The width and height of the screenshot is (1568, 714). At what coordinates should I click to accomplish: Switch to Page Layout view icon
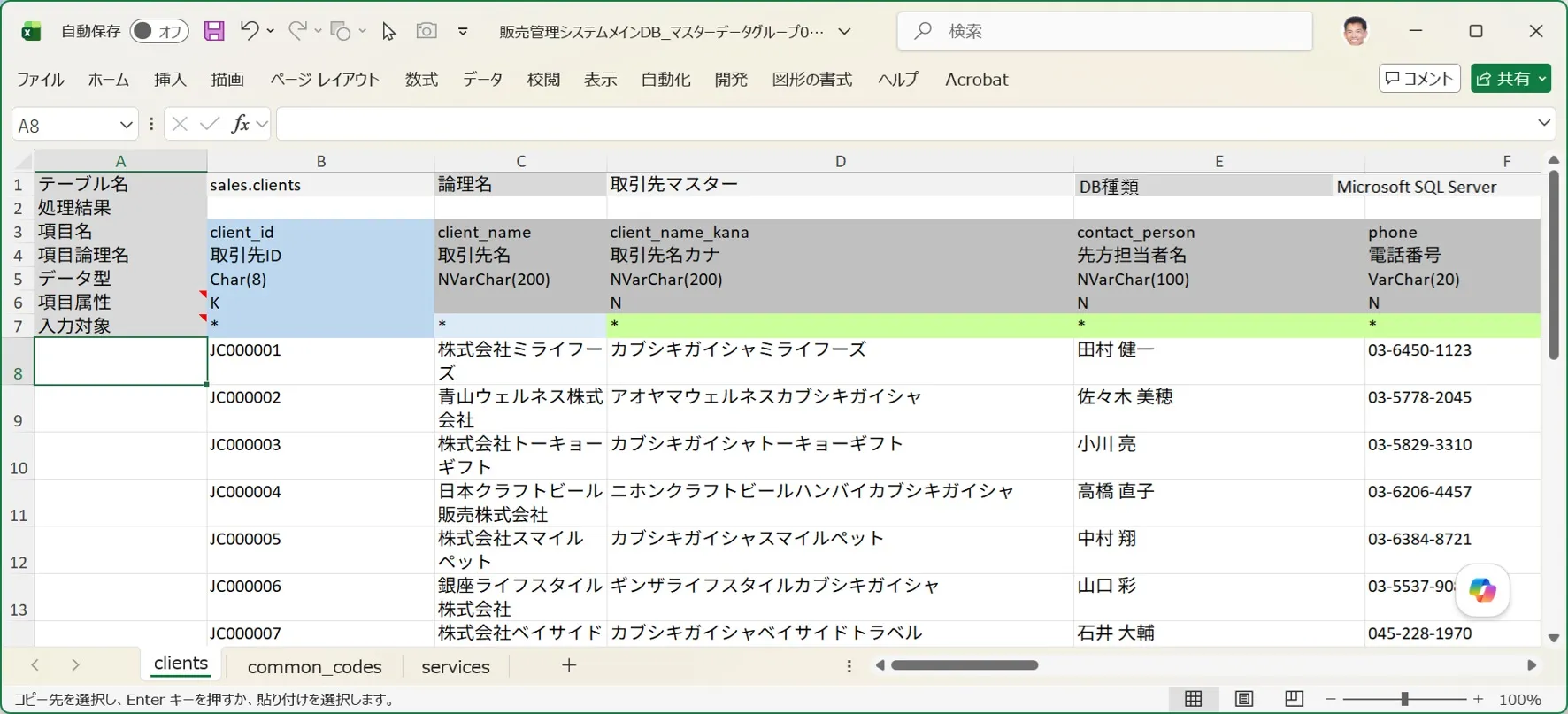1243,699
